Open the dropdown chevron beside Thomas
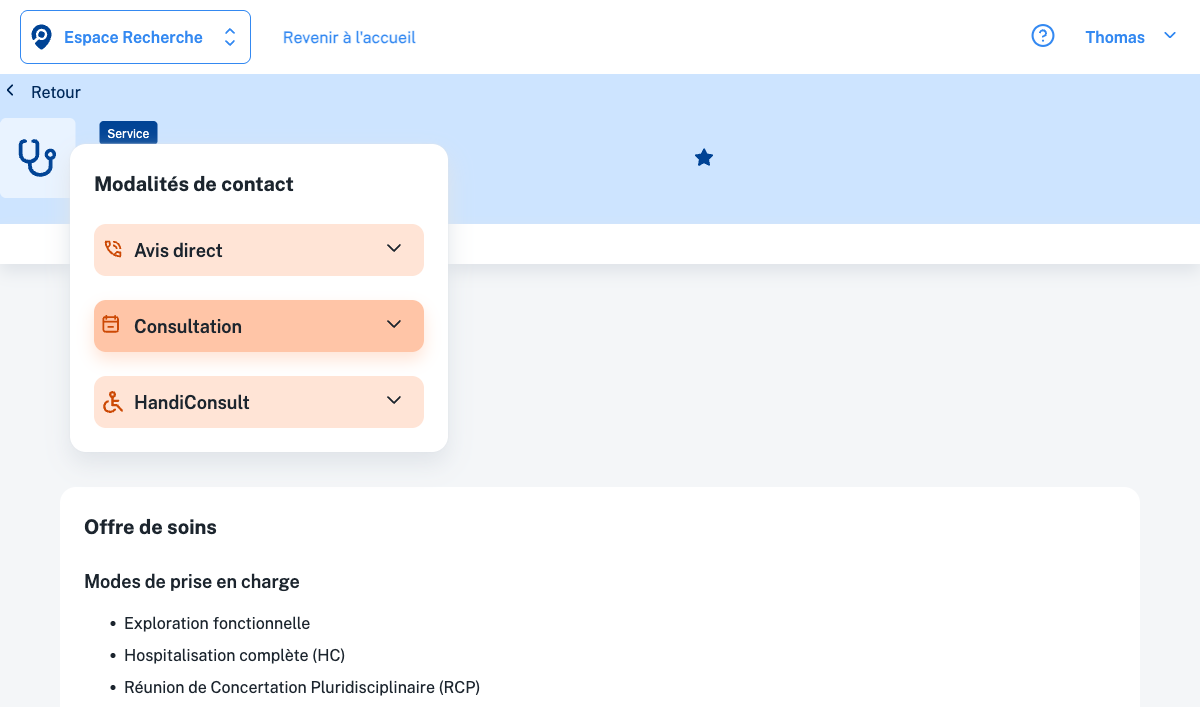 click(1170, 36)
